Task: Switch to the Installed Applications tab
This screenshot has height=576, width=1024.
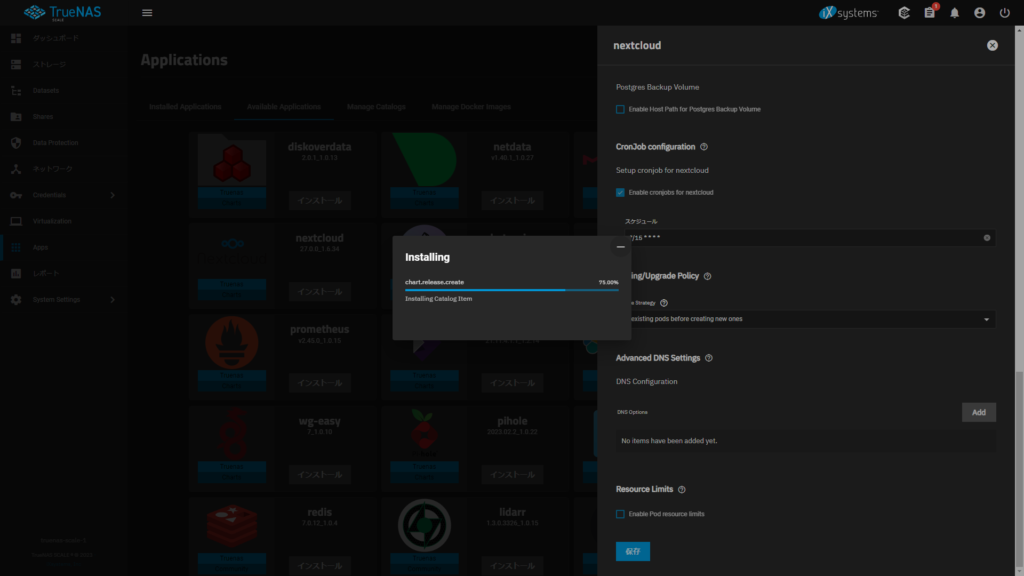Action: click(x=184, y=107)
